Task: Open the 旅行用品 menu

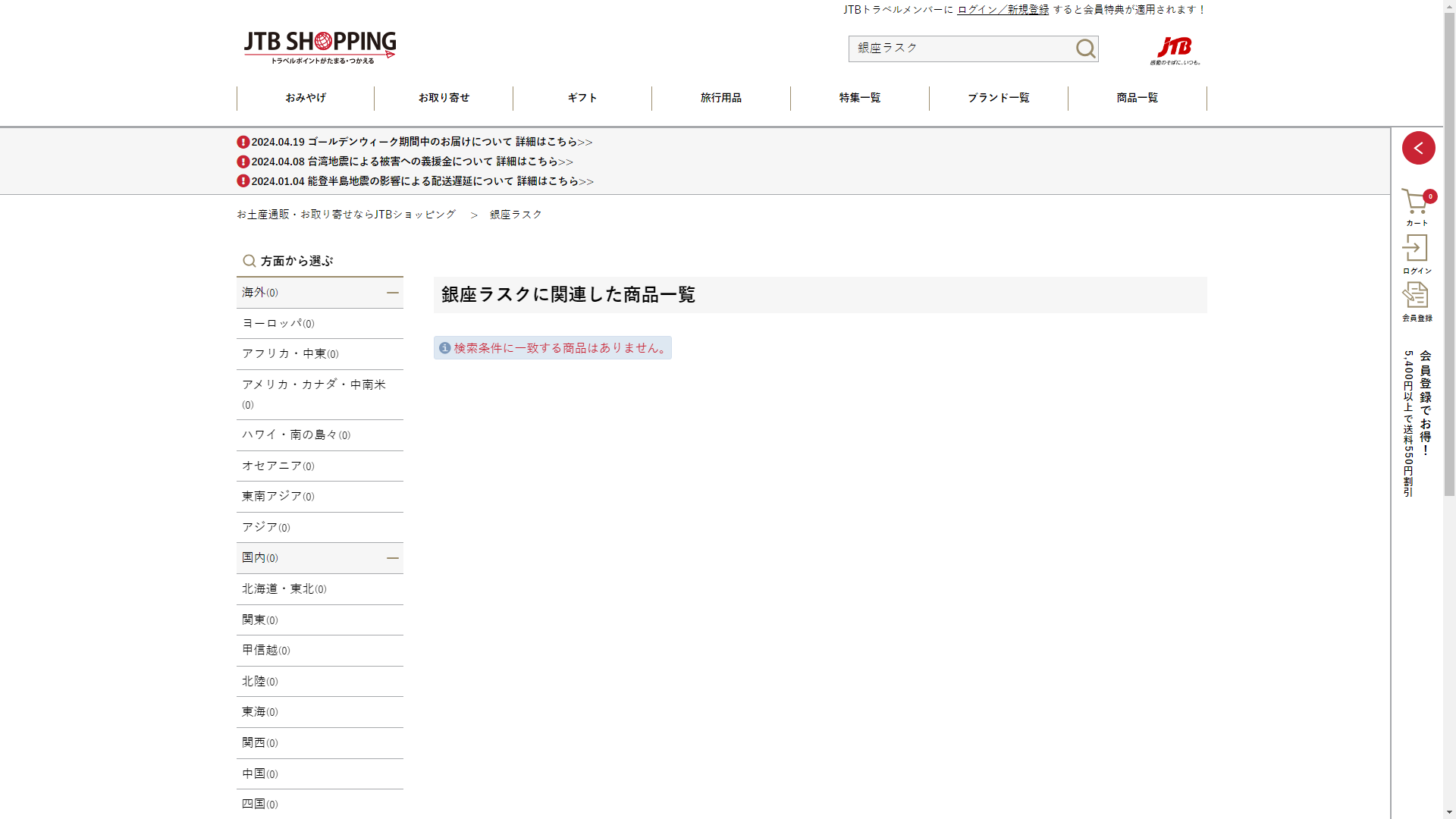Action: (720, 98)
